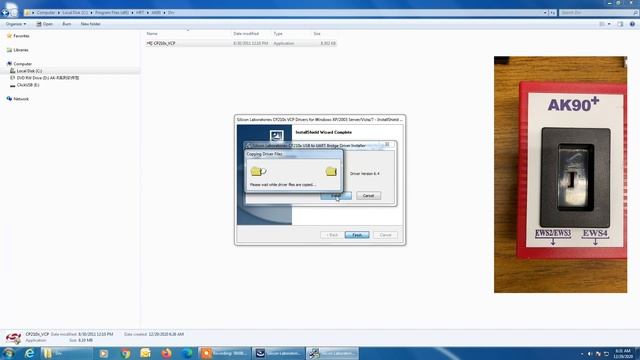Launch Google Chrome from the taskbar
640x360 pixels.
[125, 353]
